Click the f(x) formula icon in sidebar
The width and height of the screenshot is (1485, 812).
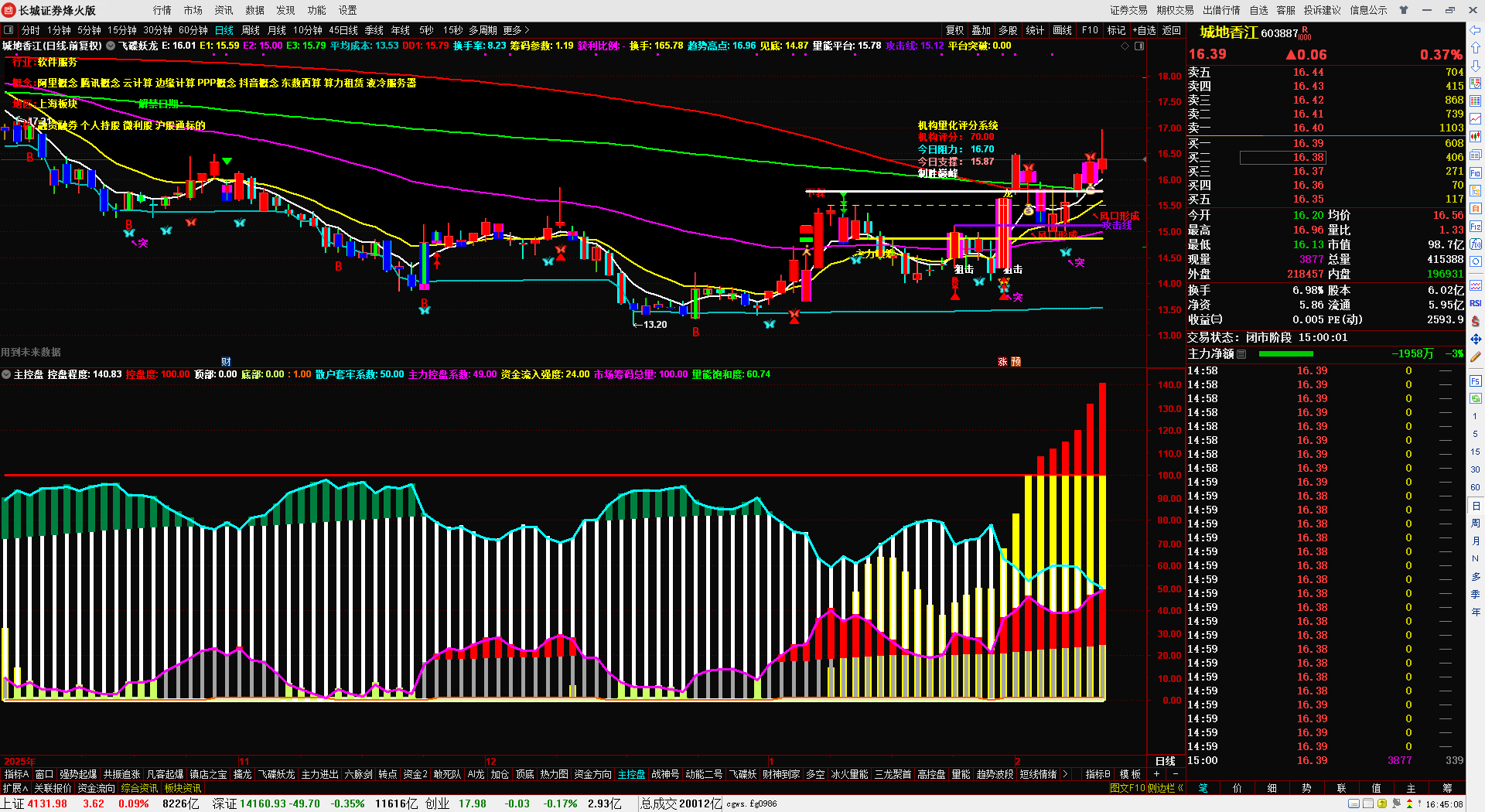(1476, 244)
